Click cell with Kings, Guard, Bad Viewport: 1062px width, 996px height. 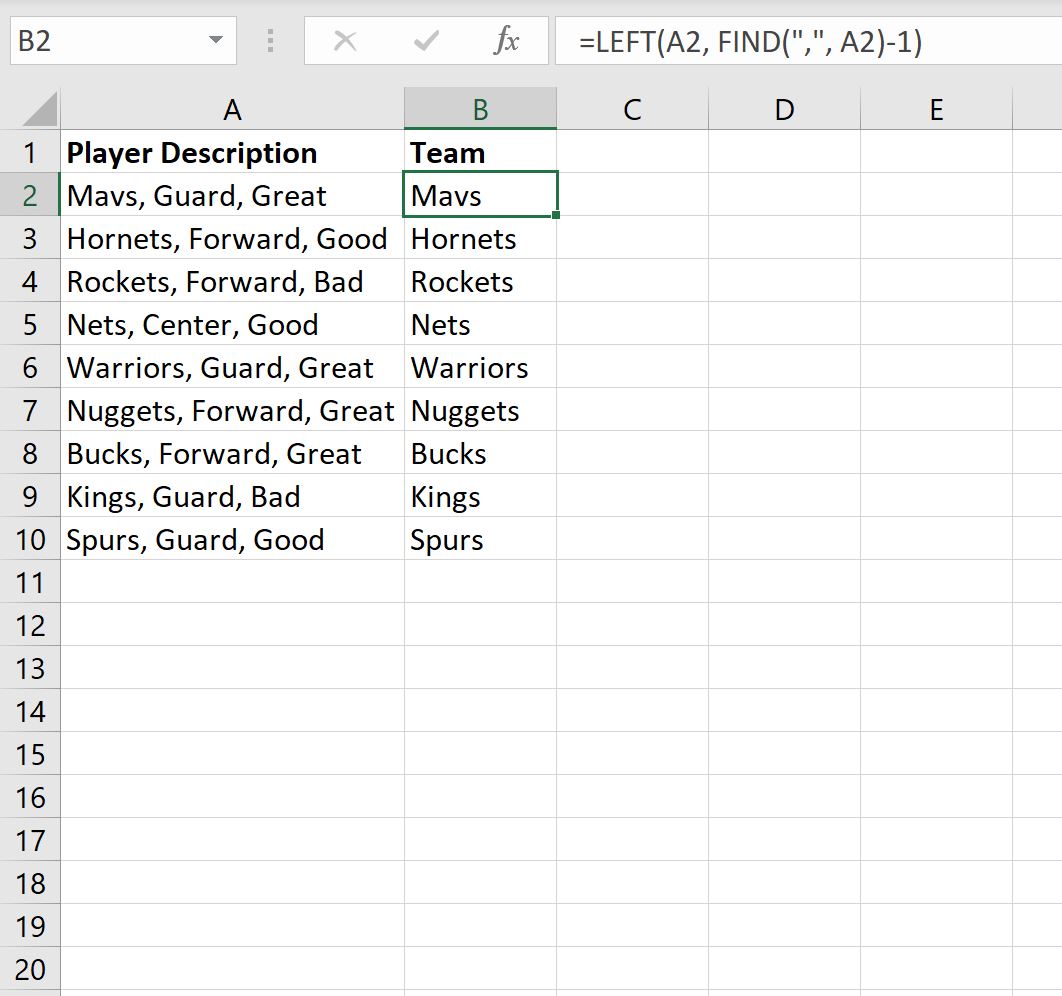[x=232, y=496]
